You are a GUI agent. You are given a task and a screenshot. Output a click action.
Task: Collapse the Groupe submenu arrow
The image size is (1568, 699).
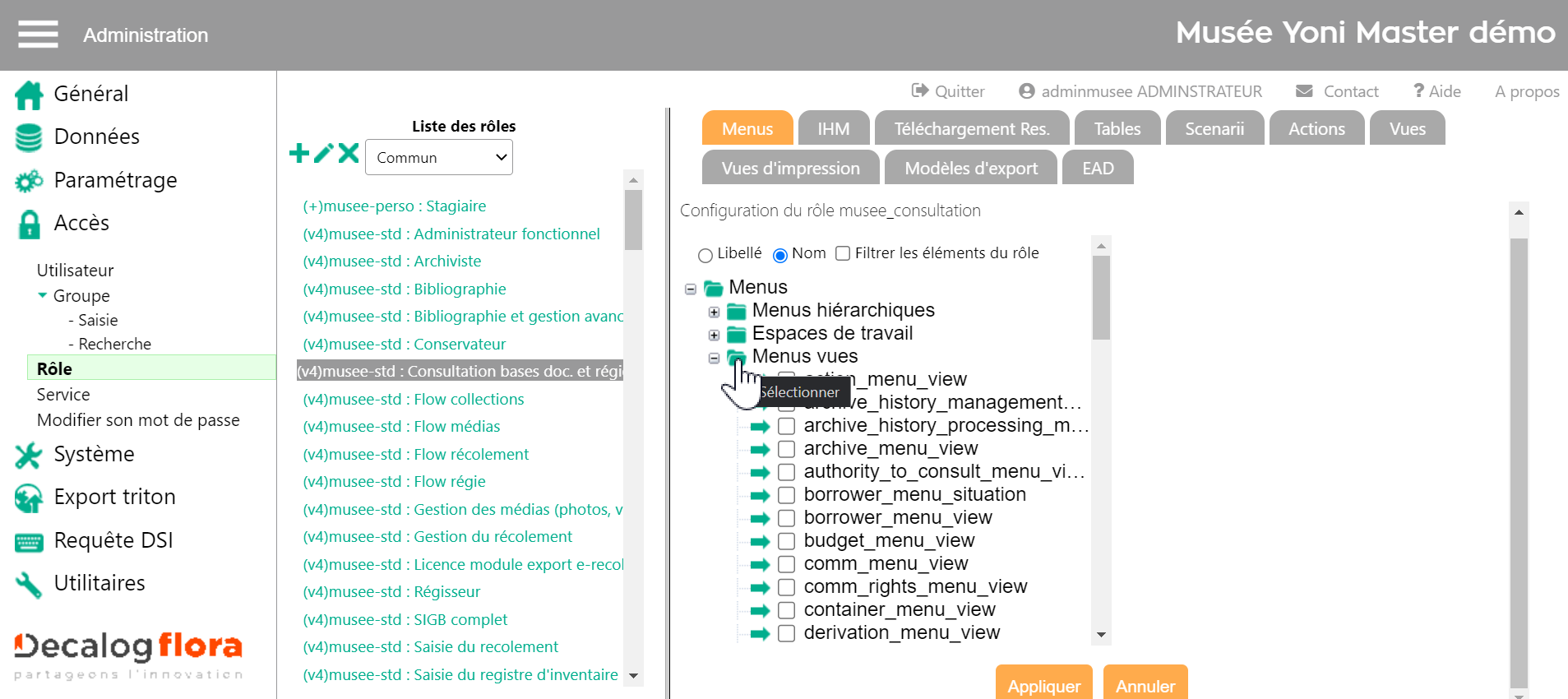(x=42, y=295)
